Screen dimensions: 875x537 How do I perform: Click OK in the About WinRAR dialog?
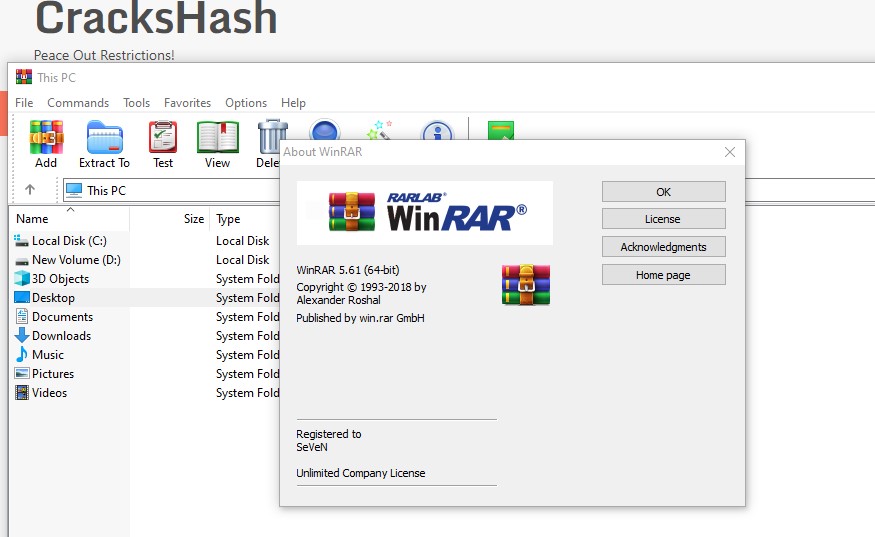pyautogui.click(x=664, y=191)
